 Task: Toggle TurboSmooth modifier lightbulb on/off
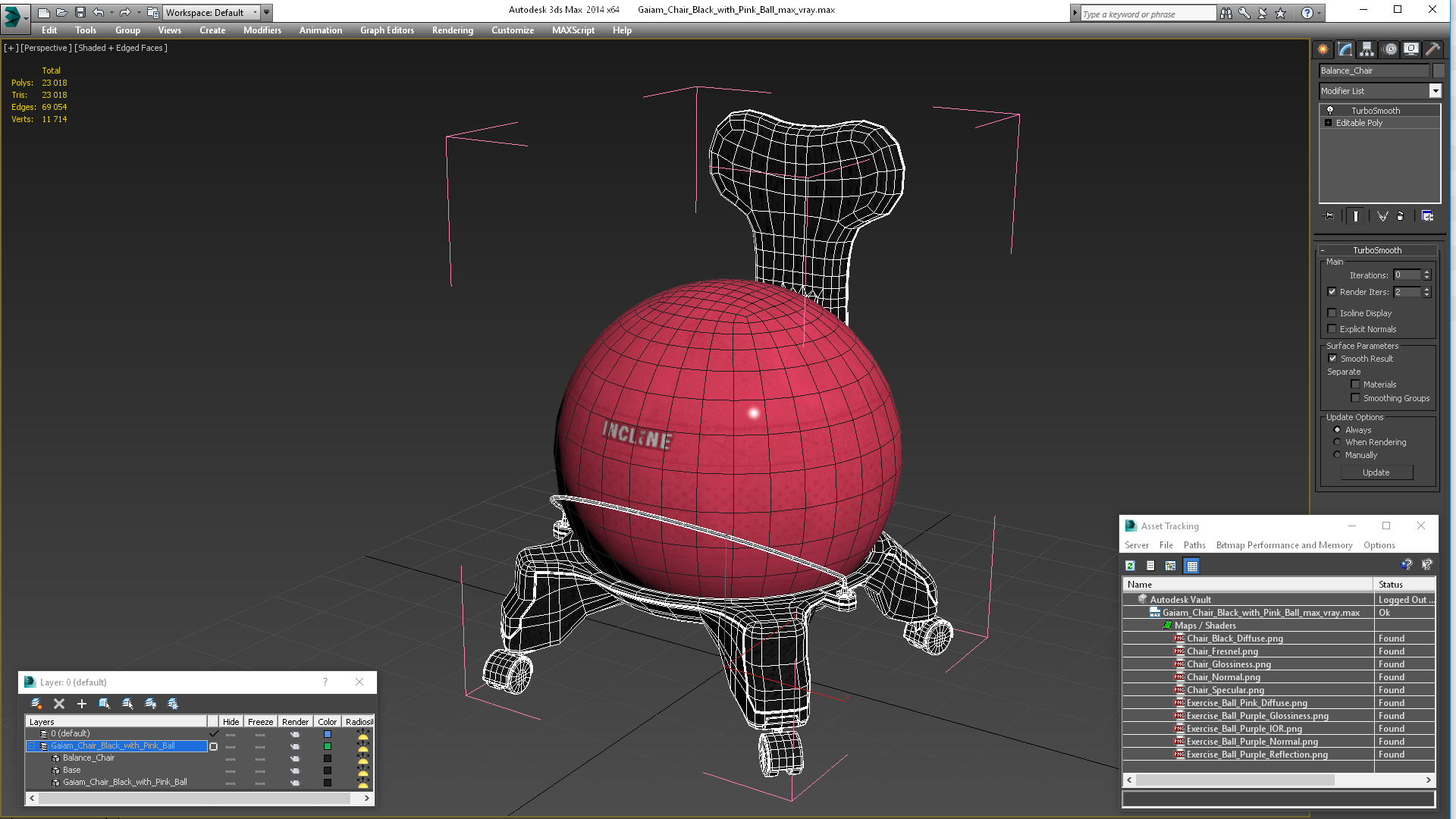pyautogui.click(x=1329, y=111)
